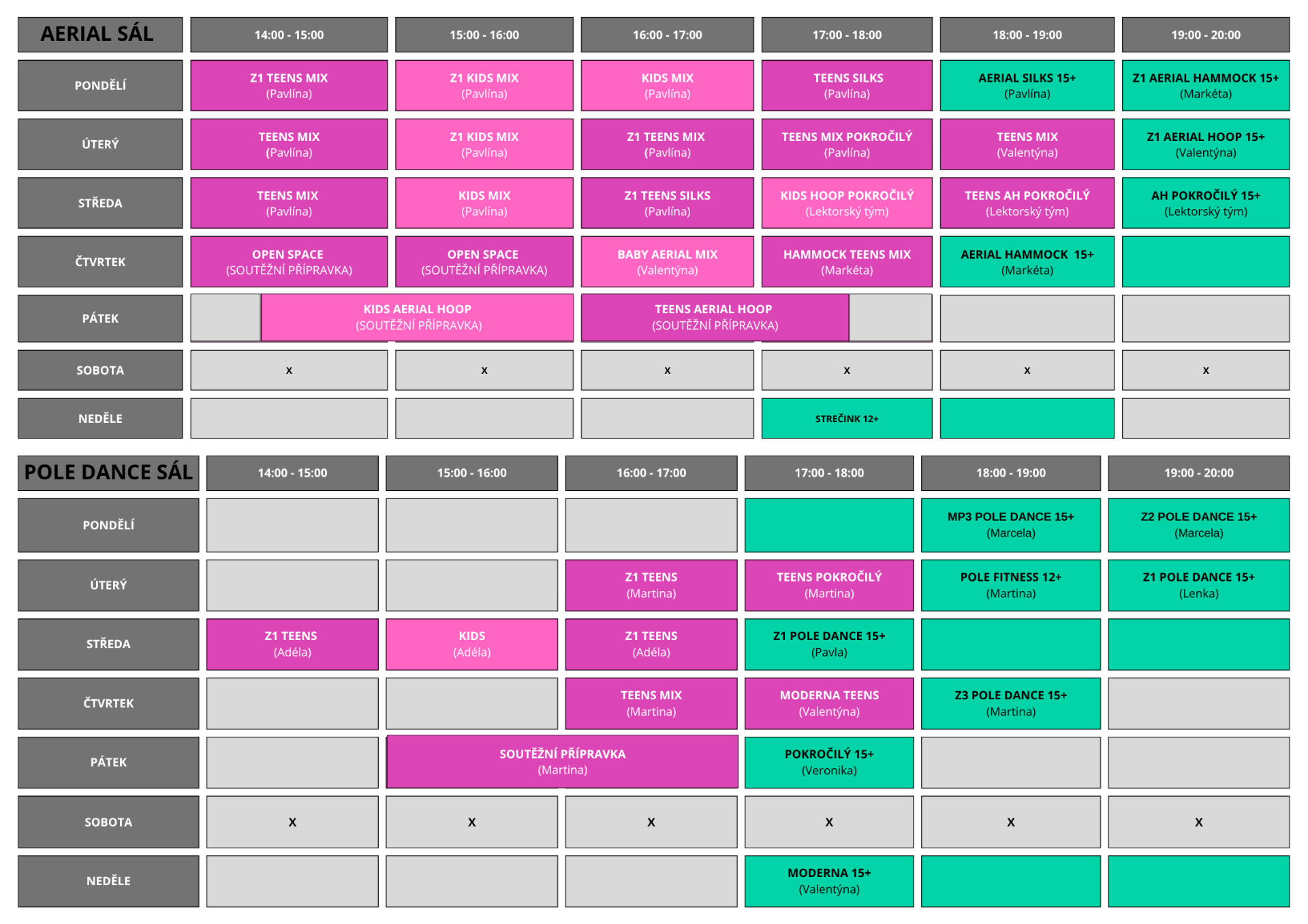Choose KIDS AERIAL HOOP Friday block
The width and height of the screenshot is (1308, 924).
point(417,317)
